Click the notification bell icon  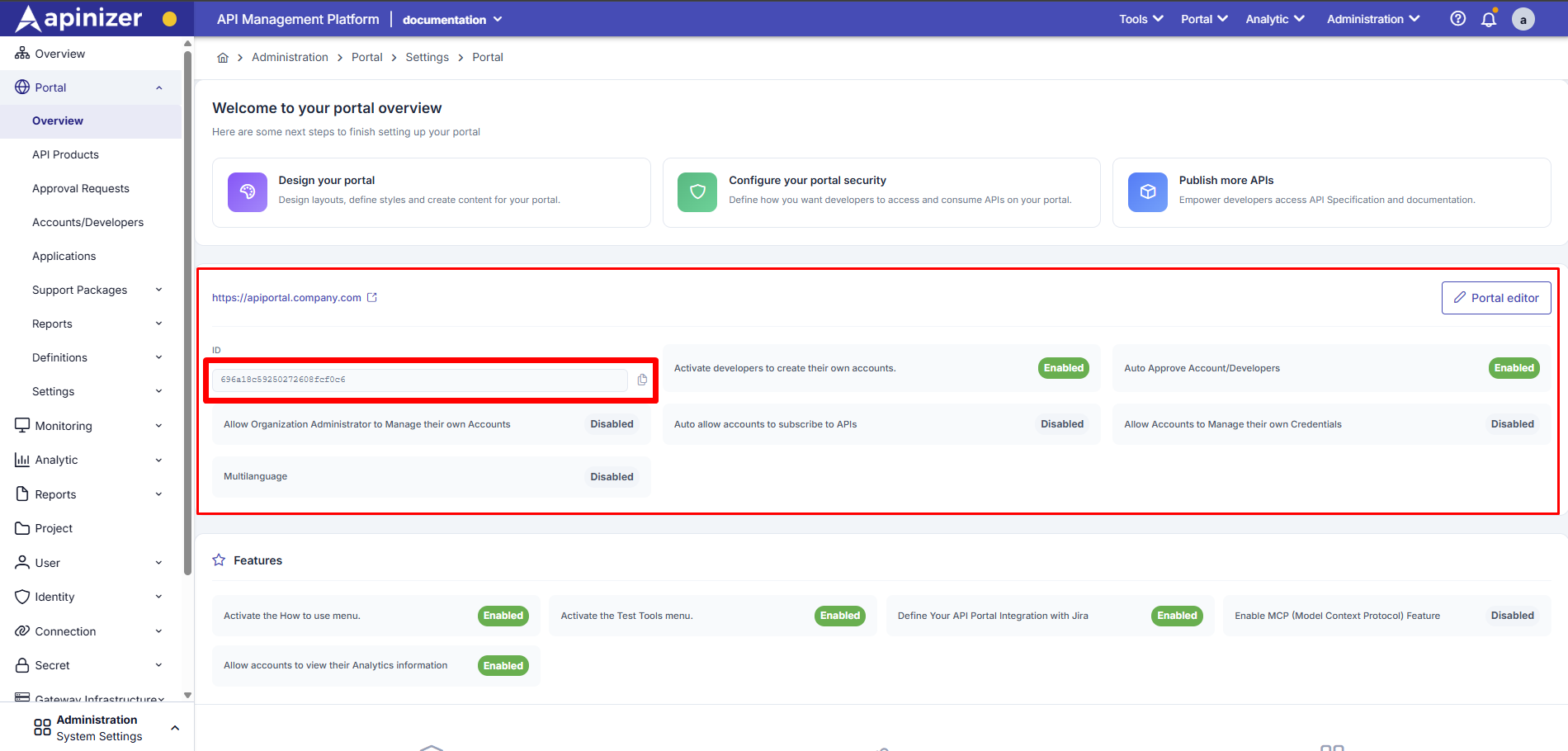click(1488, 19)
